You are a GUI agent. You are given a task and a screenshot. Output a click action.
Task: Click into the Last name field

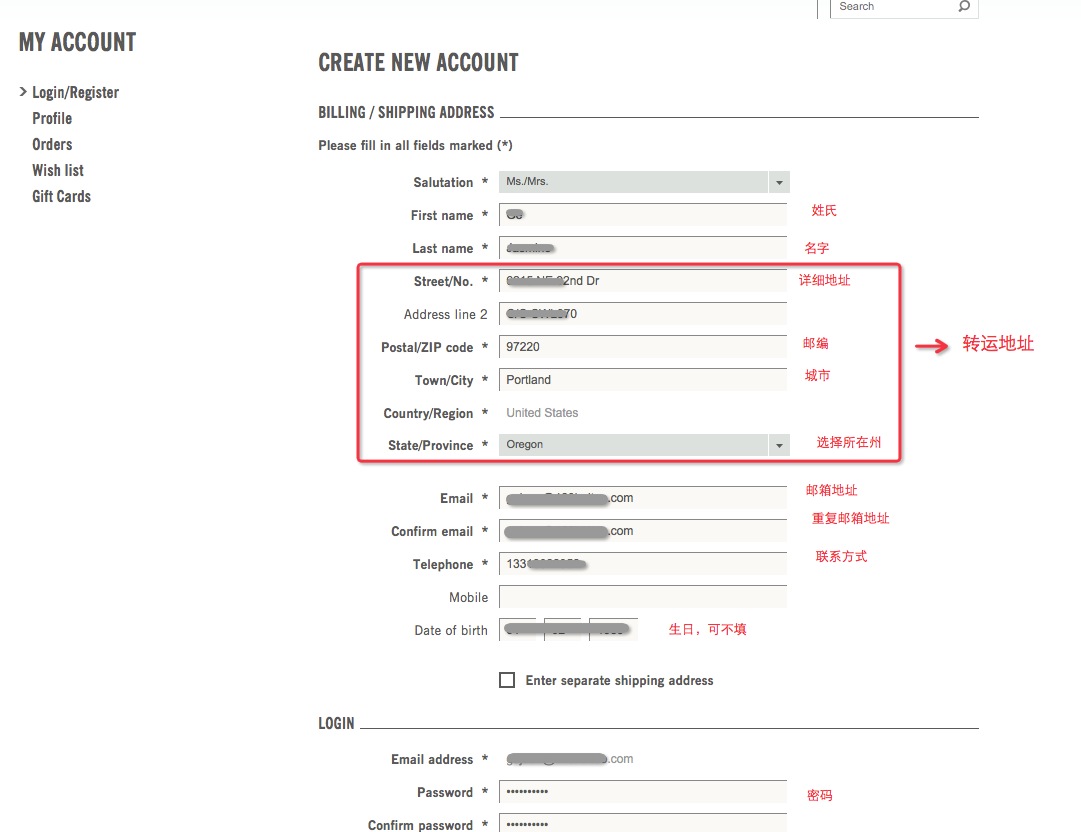[x=643, y=247]
